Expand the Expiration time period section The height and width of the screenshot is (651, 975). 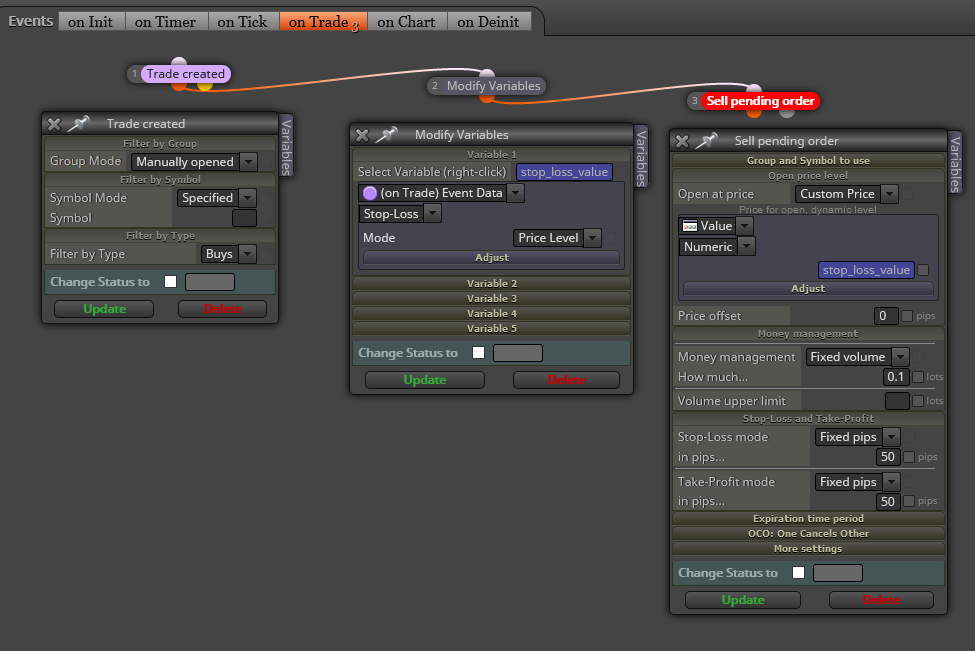[808, 519]
